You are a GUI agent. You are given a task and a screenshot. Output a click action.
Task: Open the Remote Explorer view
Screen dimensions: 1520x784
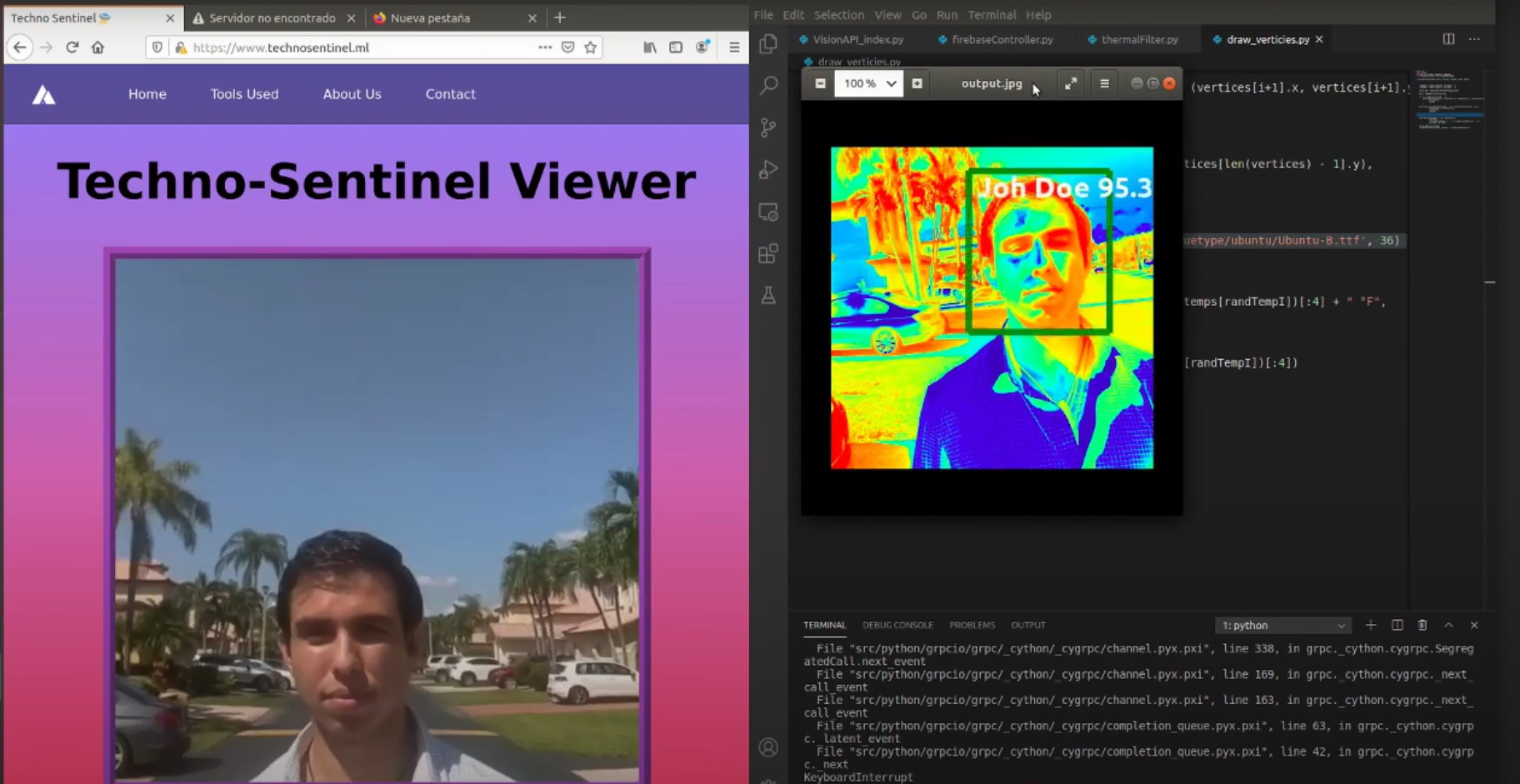[x=768, y=212]
